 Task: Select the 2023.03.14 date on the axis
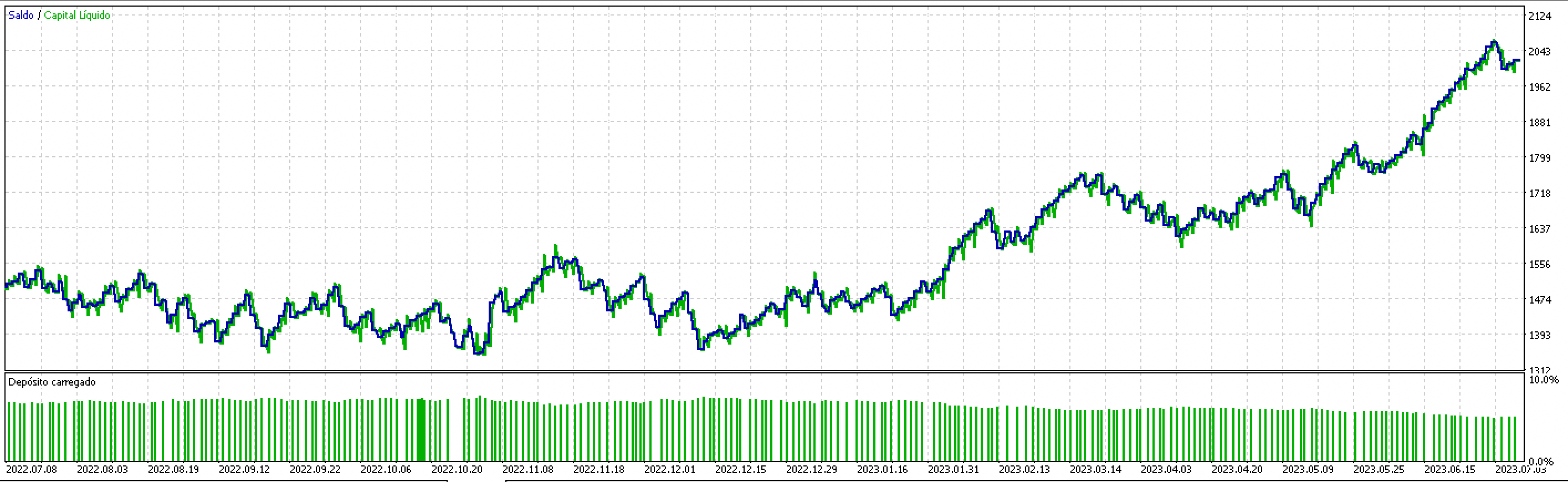[x=1095, y=470]
